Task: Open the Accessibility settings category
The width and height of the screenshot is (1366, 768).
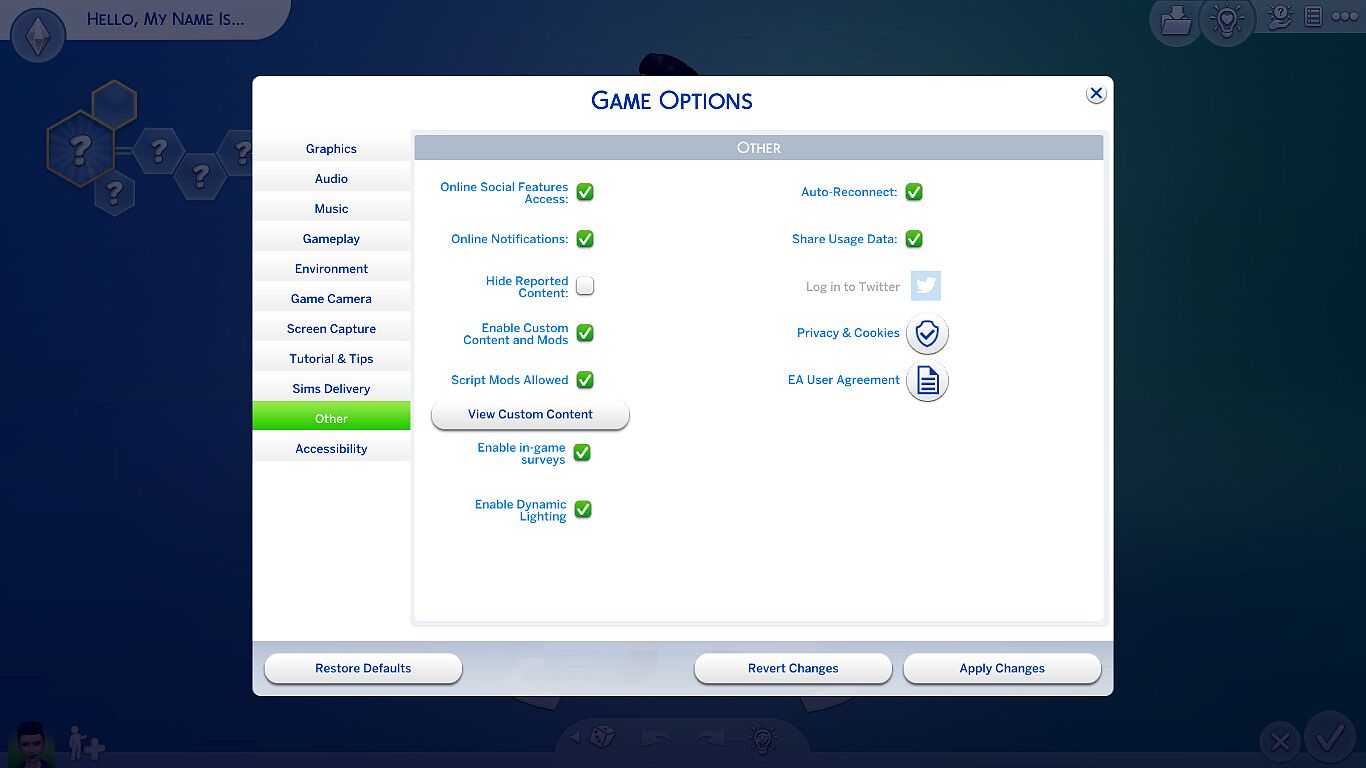Action: pyautogui.click(x=331, y=448)
